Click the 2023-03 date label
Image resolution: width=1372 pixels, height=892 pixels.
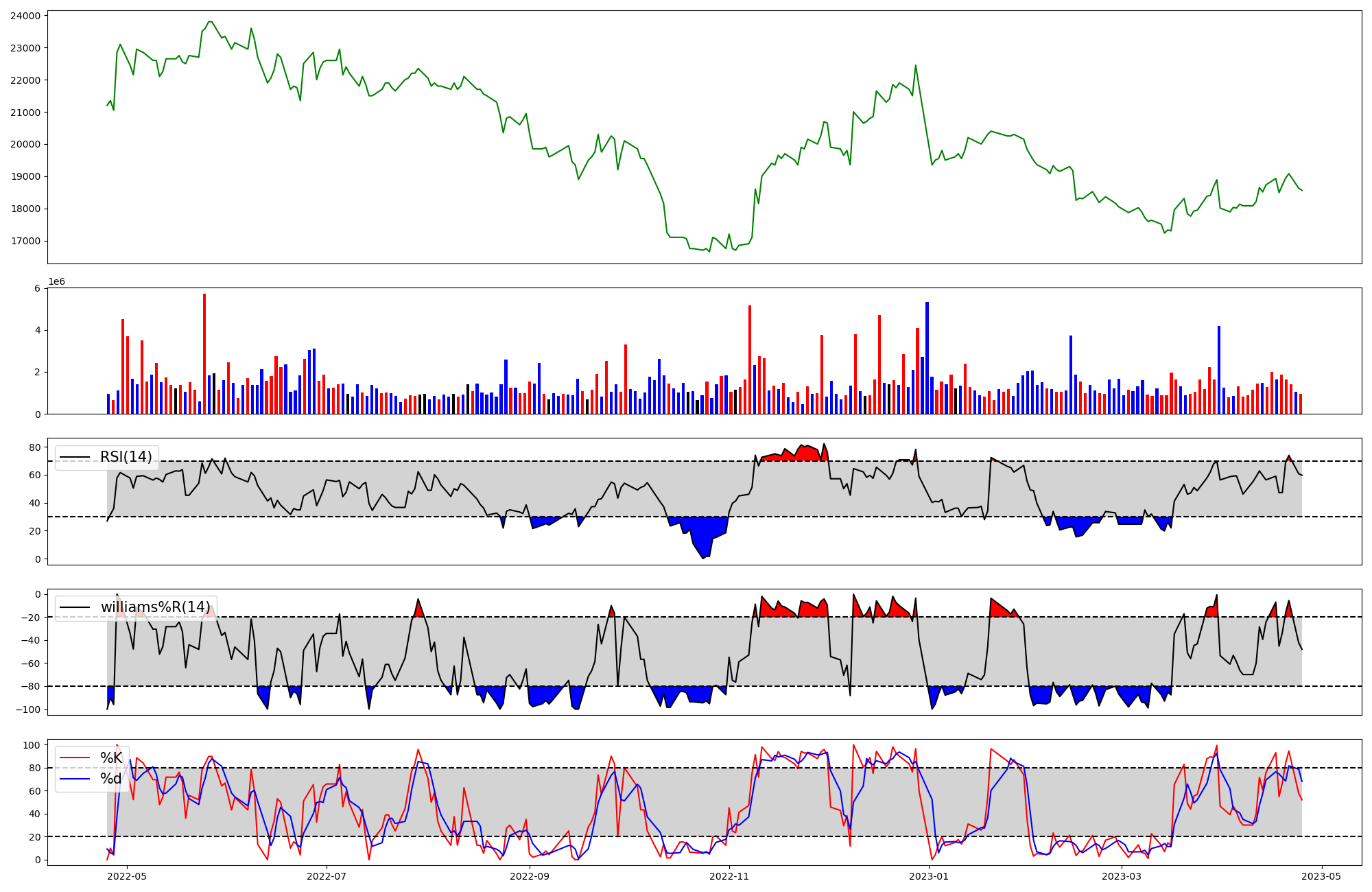click(1122, 876)
